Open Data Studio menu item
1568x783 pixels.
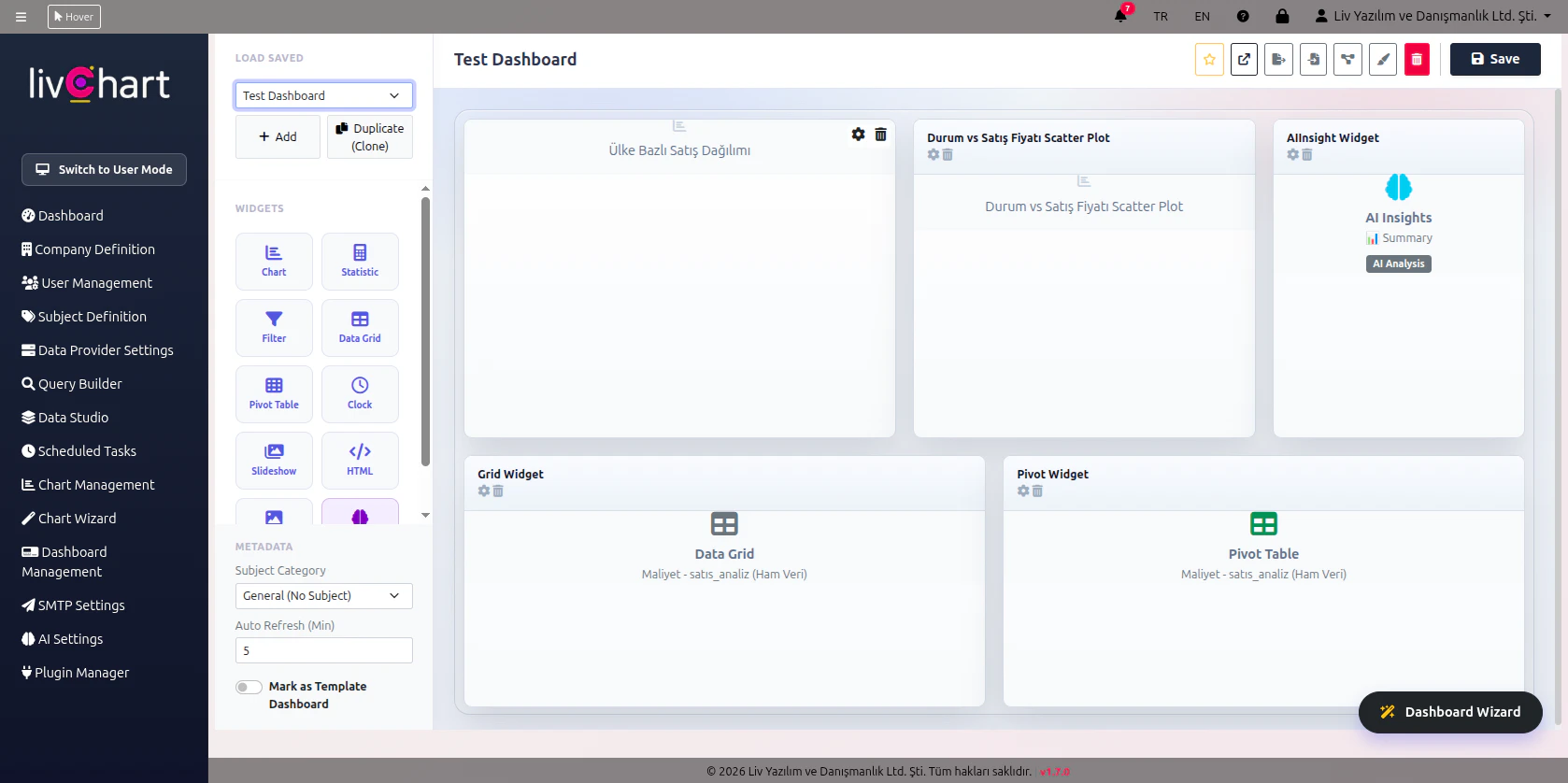tap(64, 418)
